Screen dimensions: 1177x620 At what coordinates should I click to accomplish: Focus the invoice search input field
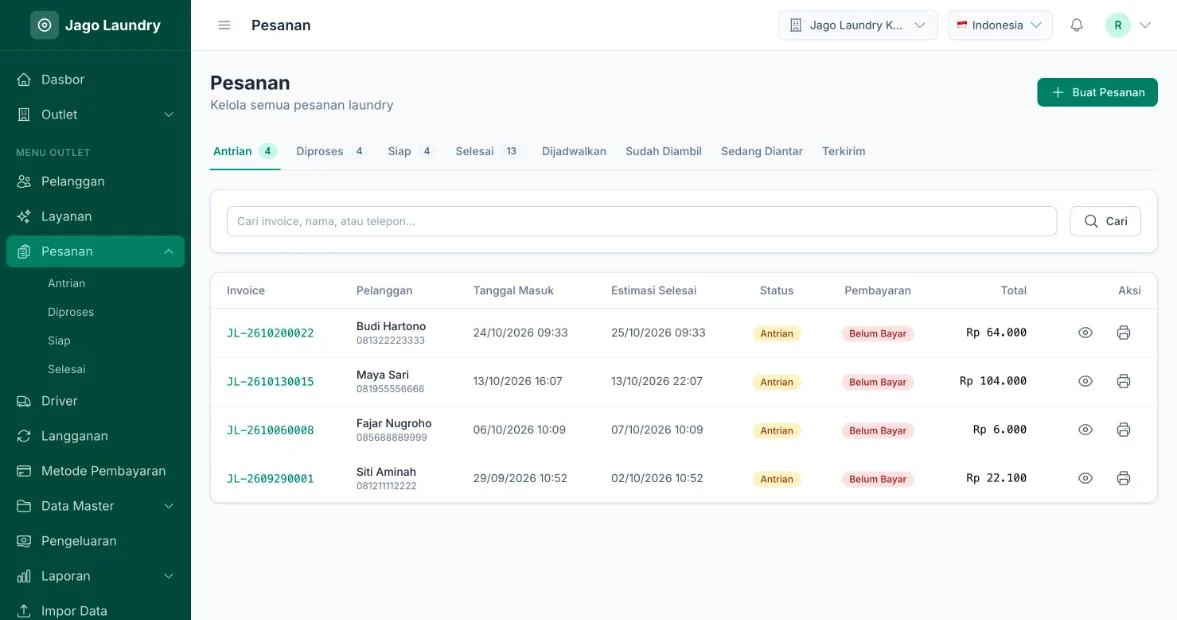pos(642,221)
